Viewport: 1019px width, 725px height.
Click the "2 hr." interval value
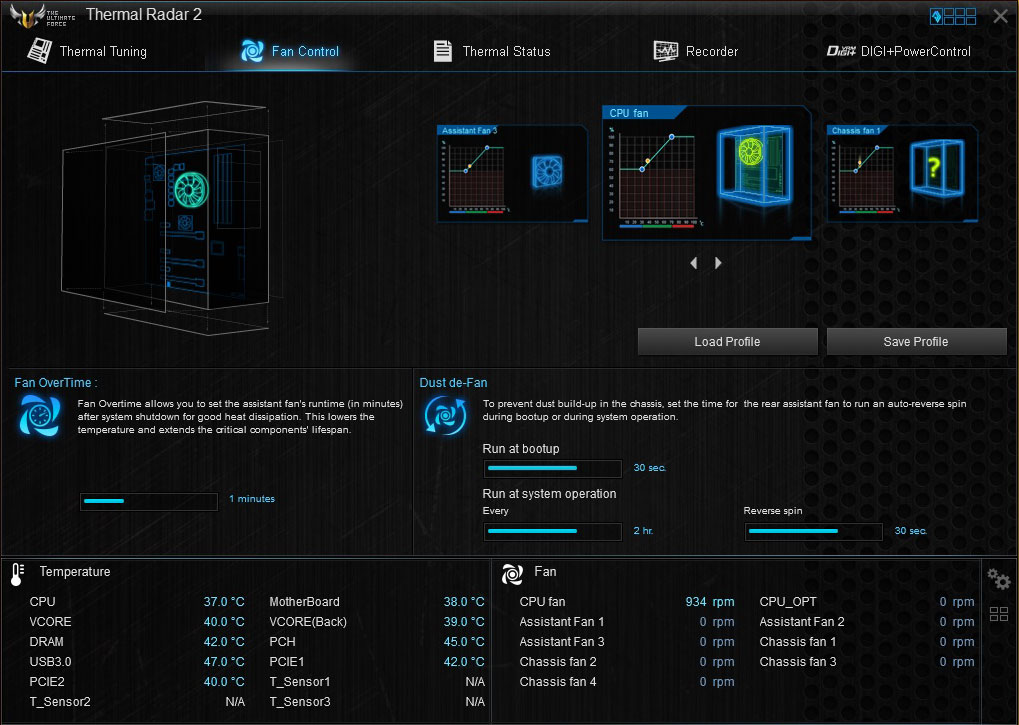coord(643,531)
